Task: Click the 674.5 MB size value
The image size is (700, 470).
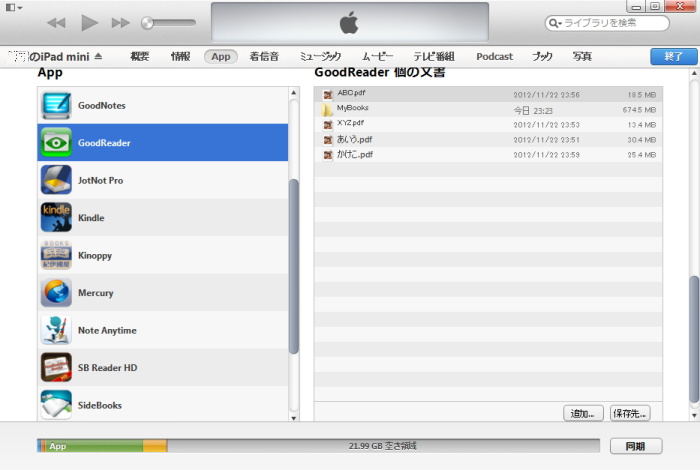Action: 639,110
